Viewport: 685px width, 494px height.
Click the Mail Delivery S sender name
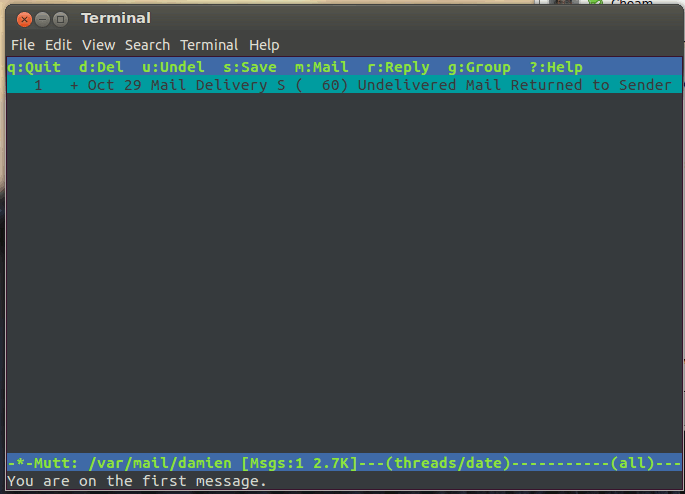coord(218,85)
